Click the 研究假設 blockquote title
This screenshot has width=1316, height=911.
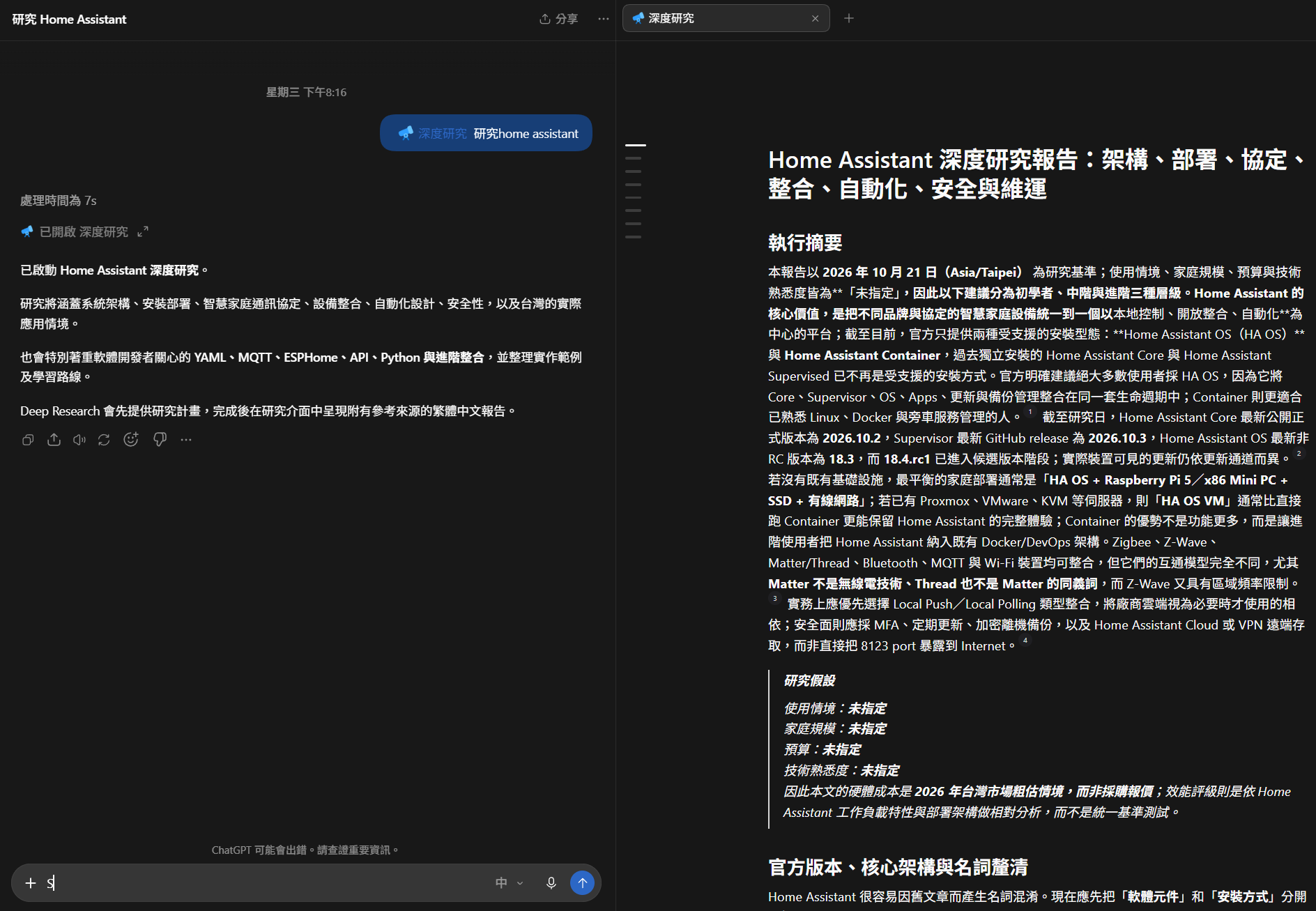[x=809, y=680]
